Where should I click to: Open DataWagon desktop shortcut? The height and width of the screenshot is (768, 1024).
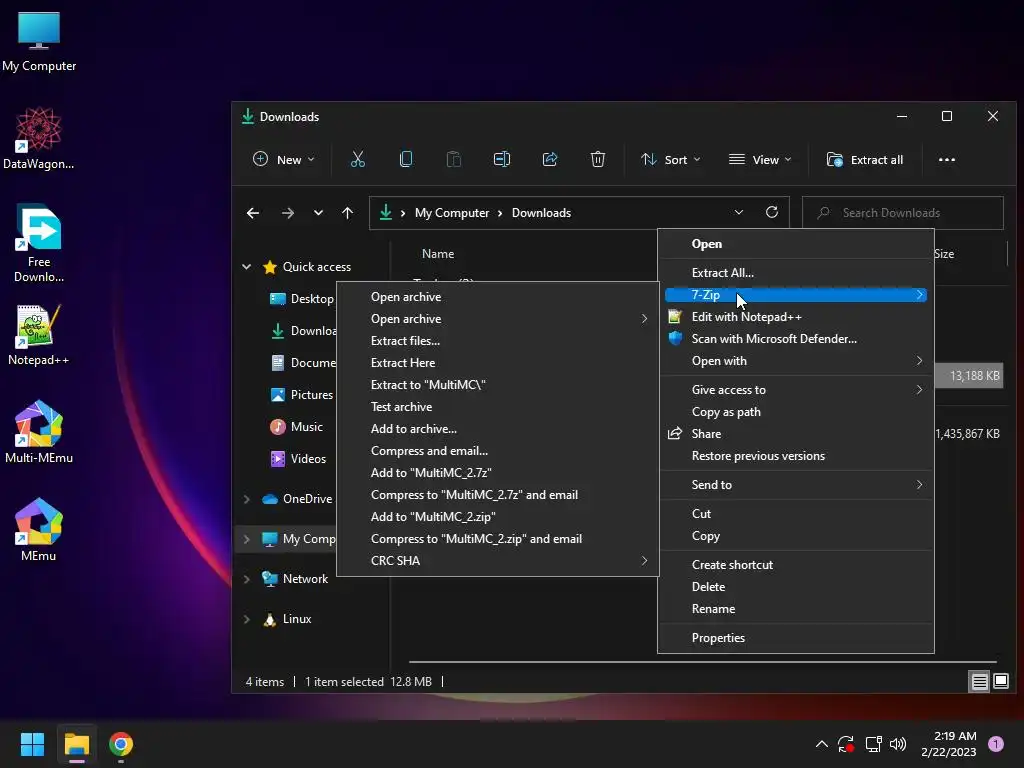point(39,138)
